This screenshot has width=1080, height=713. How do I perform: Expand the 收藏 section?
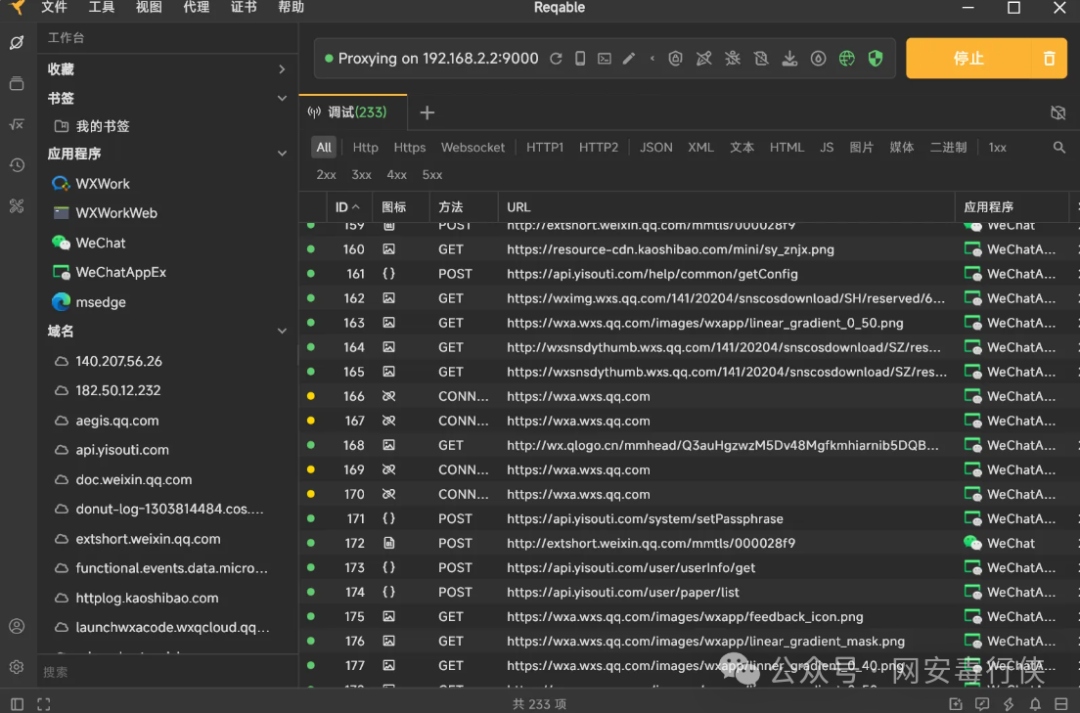(x=282, y=69)
